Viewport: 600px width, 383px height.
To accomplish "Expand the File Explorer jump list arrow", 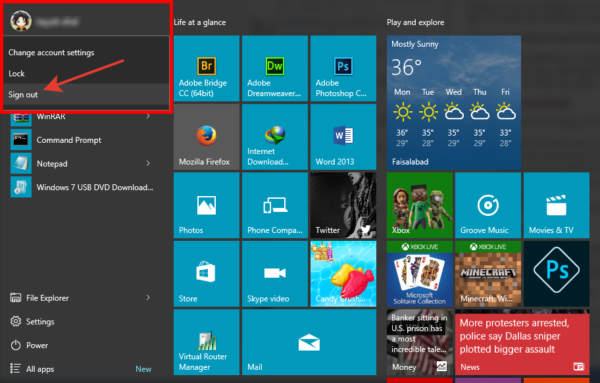I will point(148,297).
